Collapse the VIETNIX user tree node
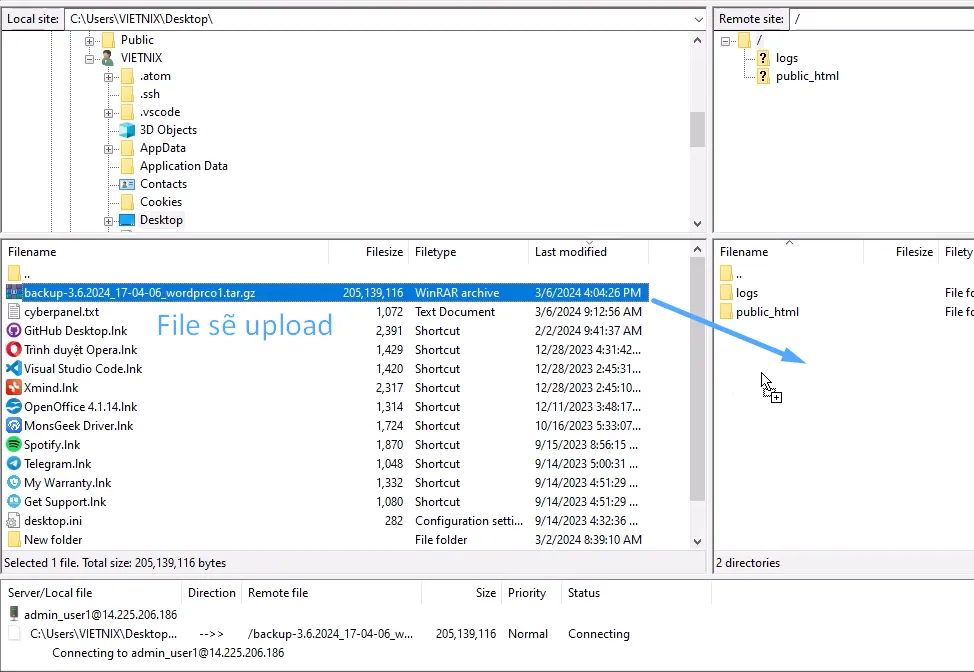 (x=90, y=58)
